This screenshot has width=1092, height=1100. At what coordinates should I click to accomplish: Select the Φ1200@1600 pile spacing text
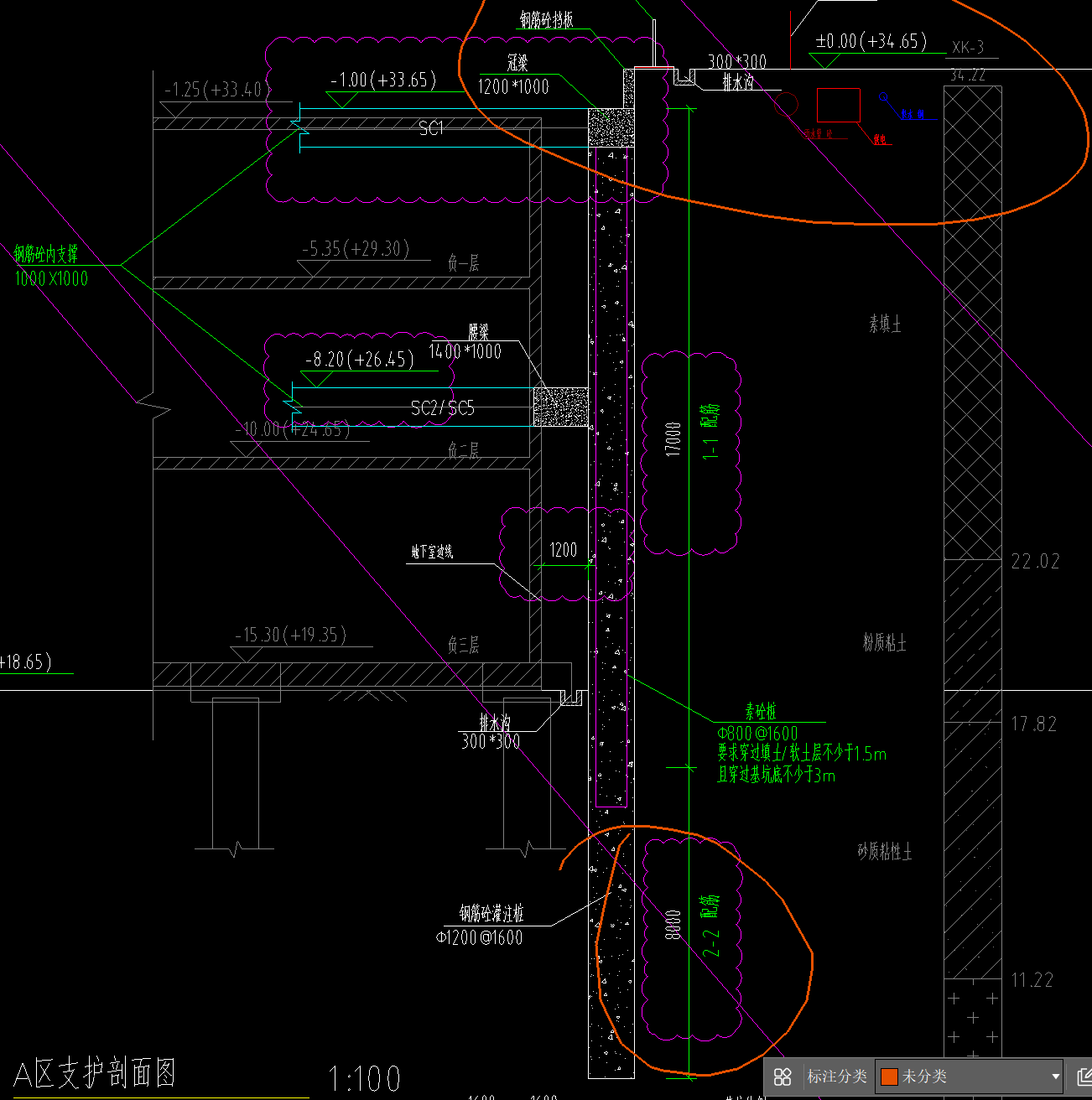(x=479, y=937)
